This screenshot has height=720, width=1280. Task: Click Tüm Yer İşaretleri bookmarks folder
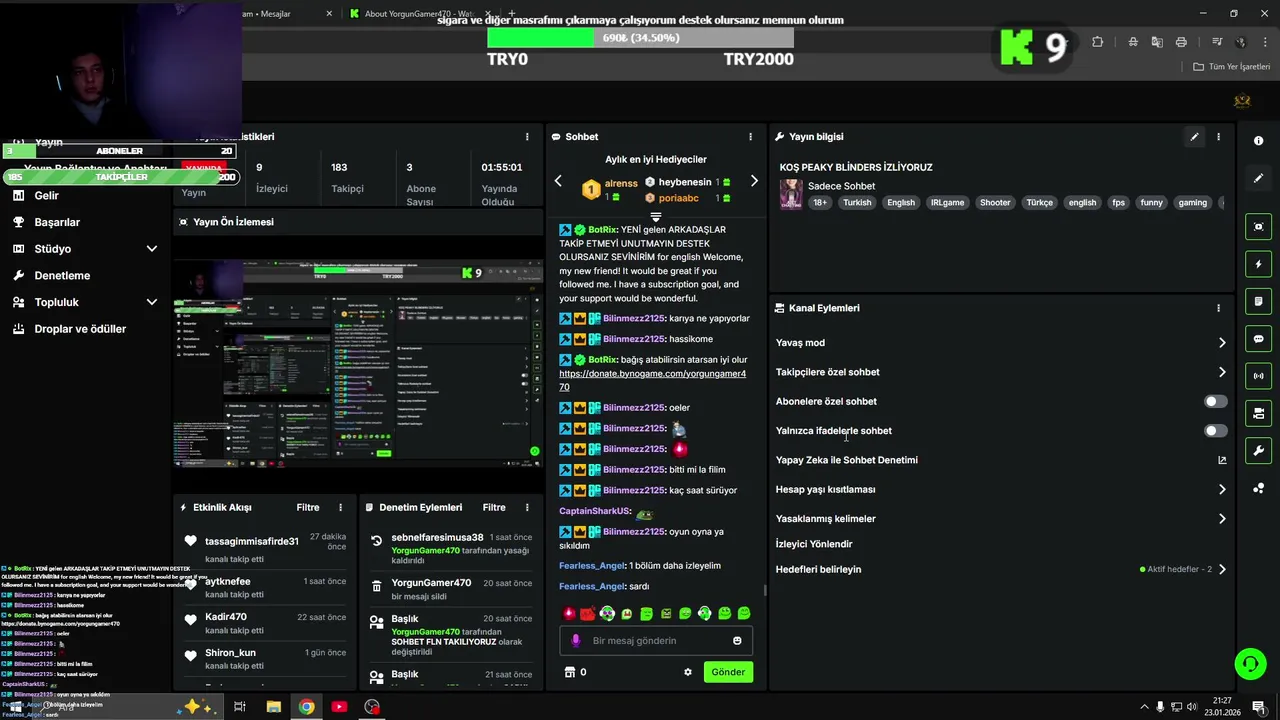point(1232,67)
